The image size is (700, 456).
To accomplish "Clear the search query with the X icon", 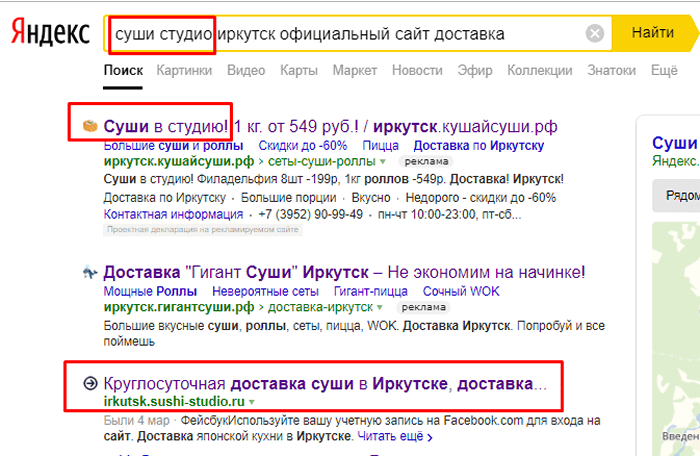I will point(595,34).
